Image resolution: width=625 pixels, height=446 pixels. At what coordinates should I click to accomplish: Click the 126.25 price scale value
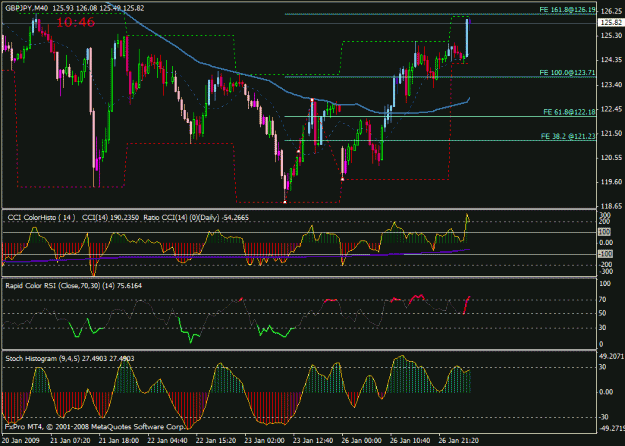click(611, 11)
